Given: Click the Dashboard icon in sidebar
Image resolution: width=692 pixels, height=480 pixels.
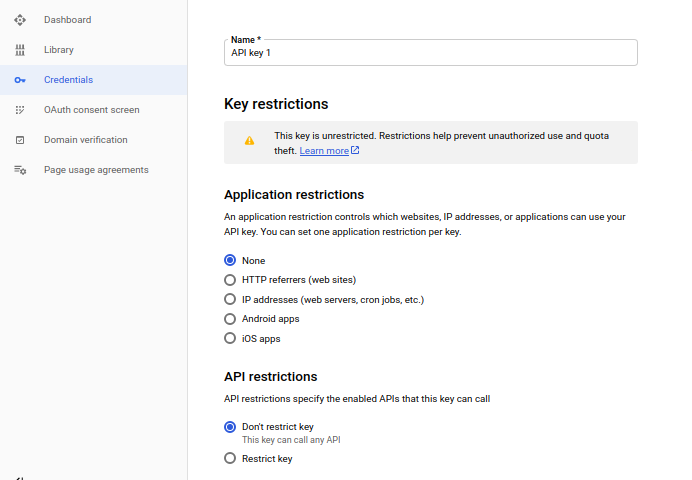Looking at the screenshot, I should click(x=20, y=20).
